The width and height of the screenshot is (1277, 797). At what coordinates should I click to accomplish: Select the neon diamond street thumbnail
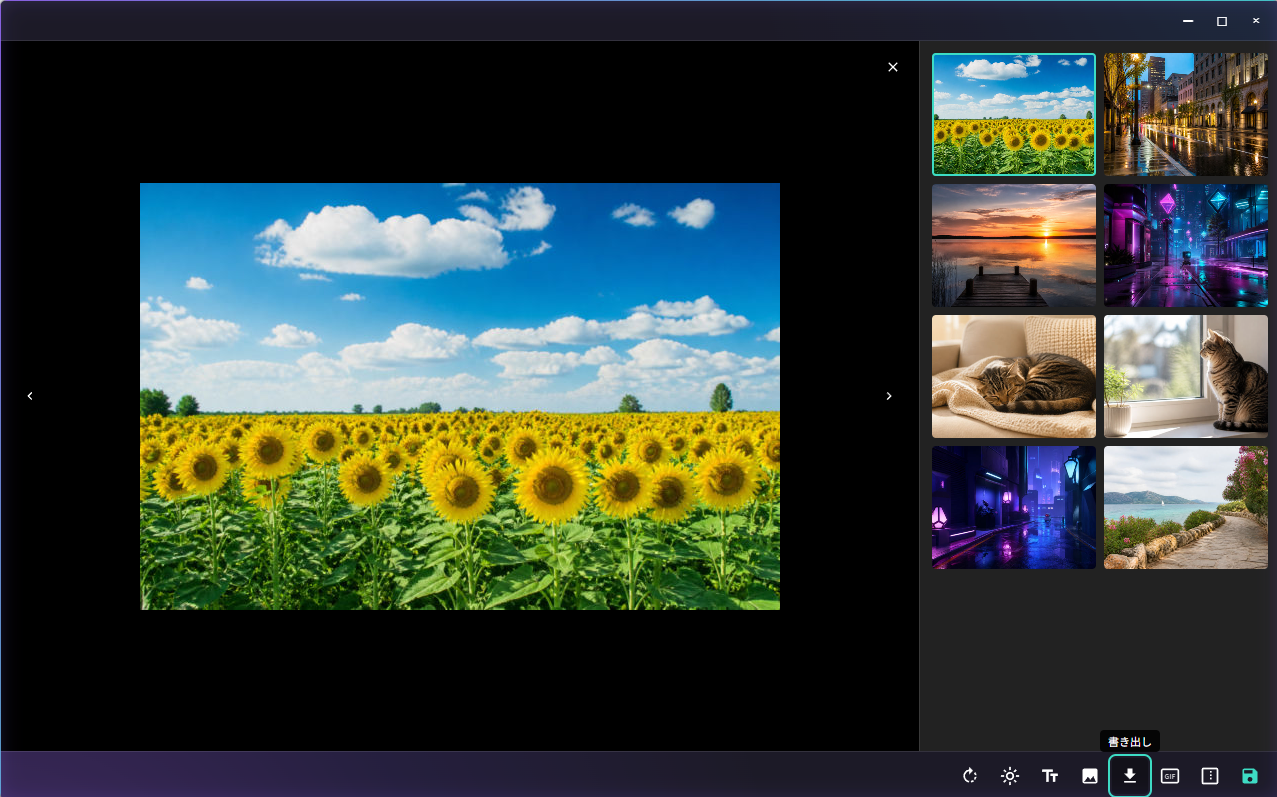[1186, 245]
